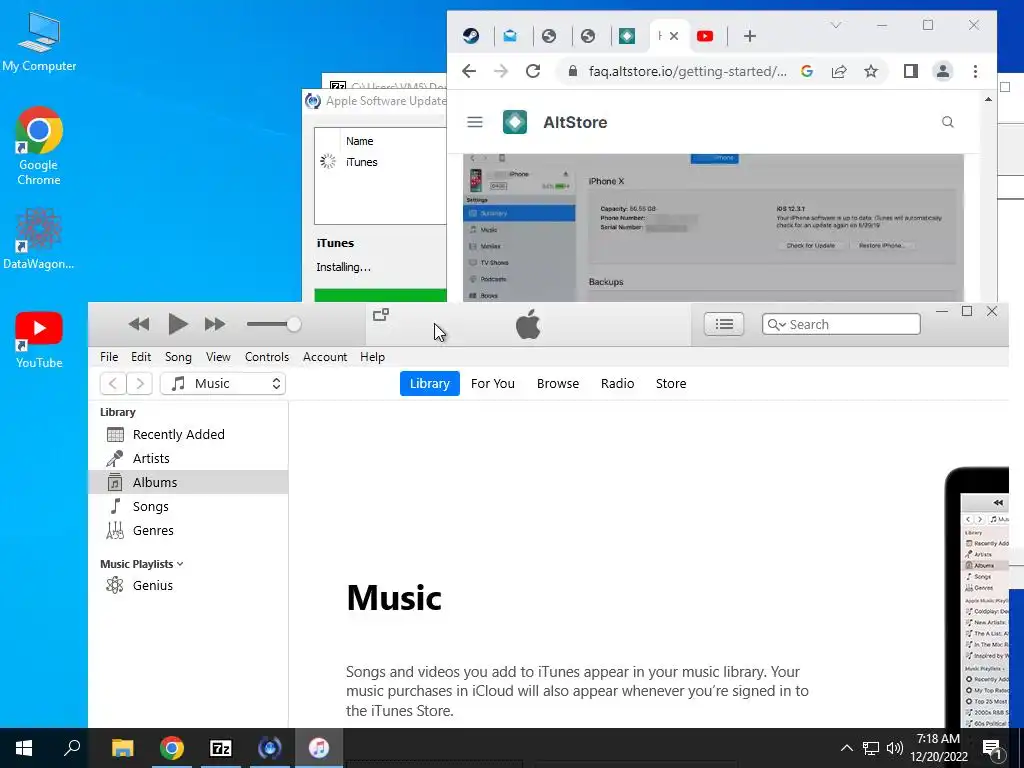The width and height of the screenshot is (1024, 768).
Task: Go back with the iTunes back arrow
Action: (113, 383)
